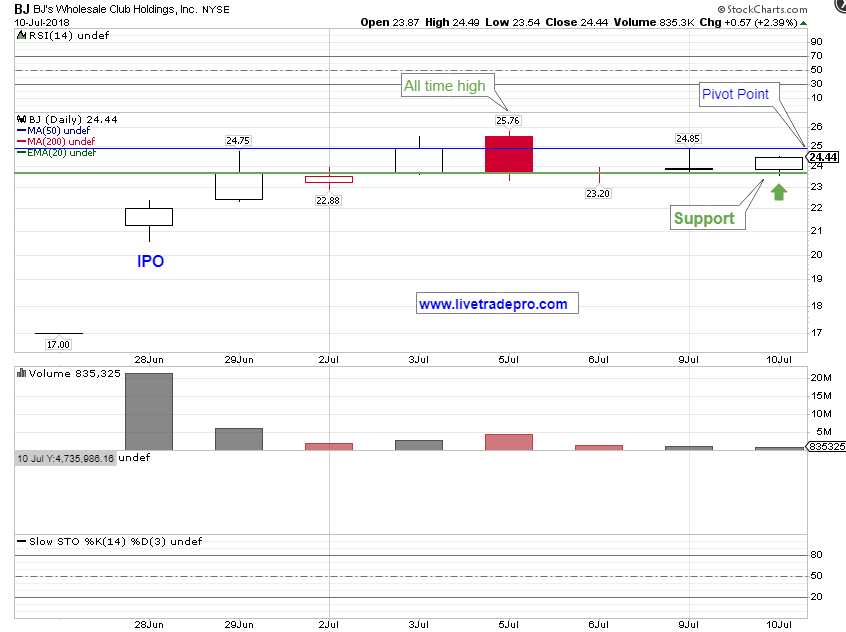
Task: Select the red 5Jul candlestick body
Action: tap(509, 154)
